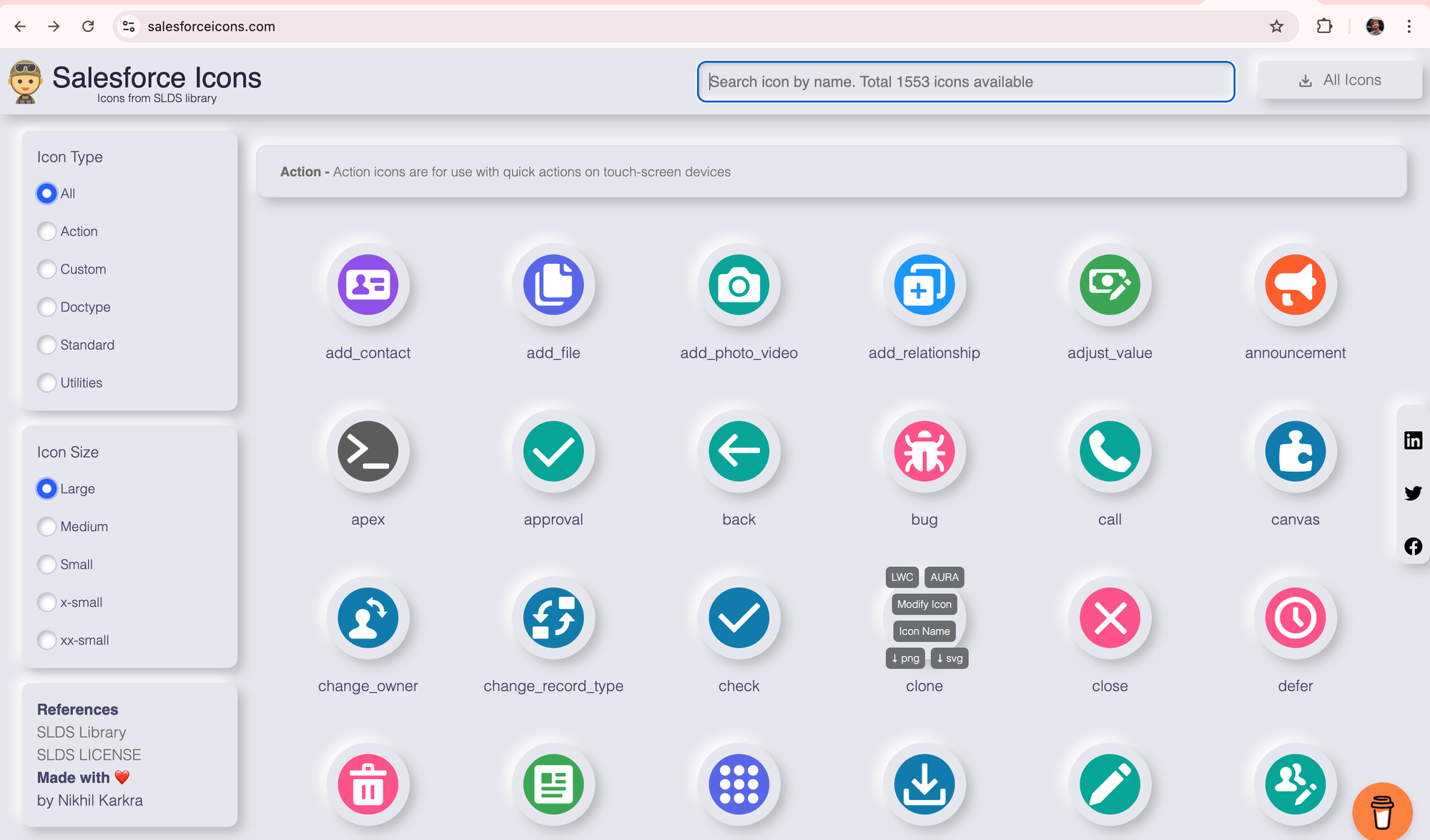Select the change_owner icon
This screenshot has width=1430, height=840.
point(368,618)
